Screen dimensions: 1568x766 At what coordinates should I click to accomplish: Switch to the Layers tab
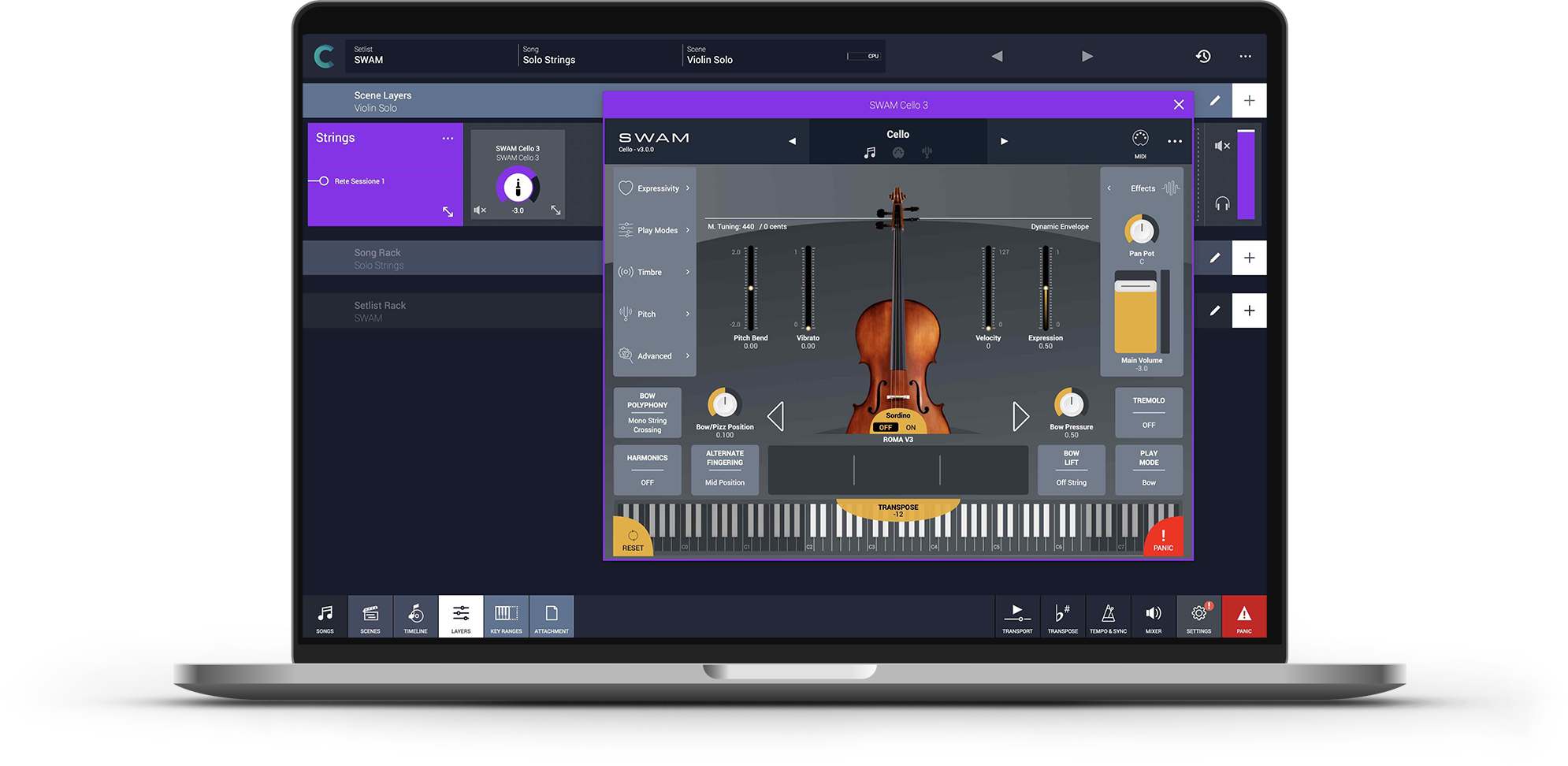click(461, 618)
